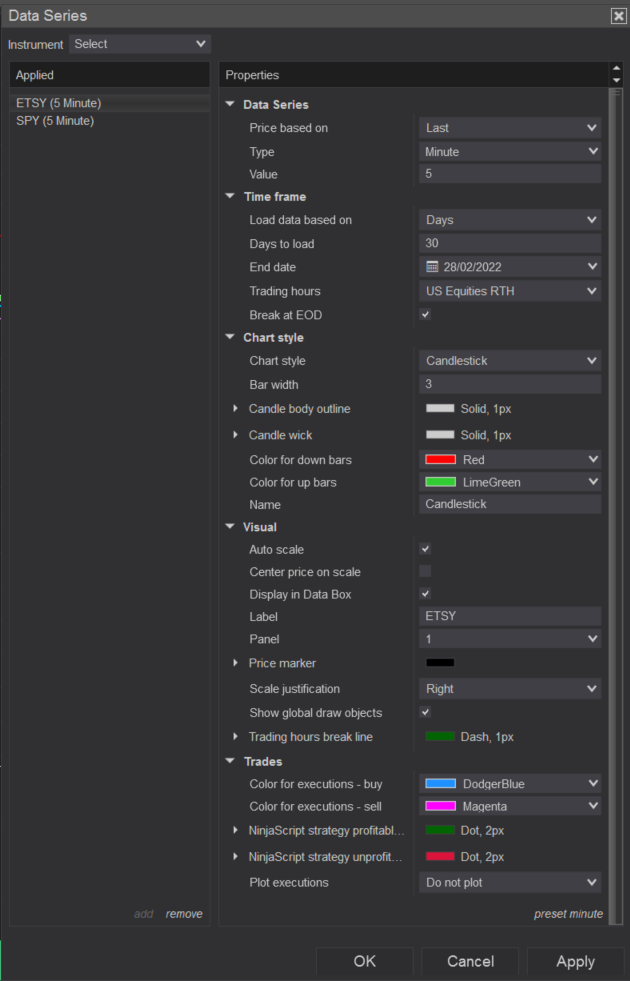The width and height of the screenshot is (630, 981).
Task: Click the calendar icon beside End date
Action: click(x=432, y=267)
